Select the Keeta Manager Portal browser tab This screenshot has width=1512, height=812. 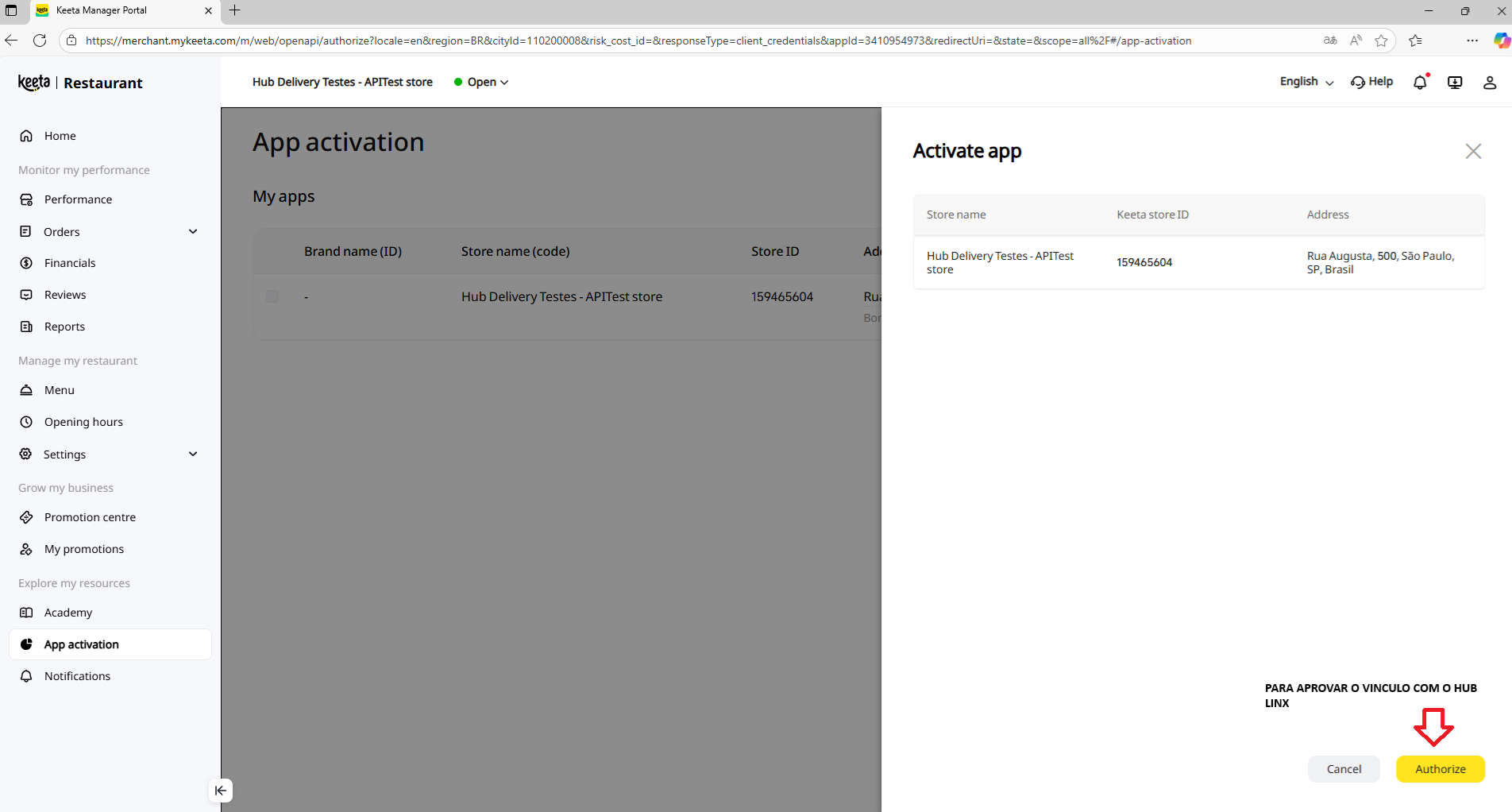(x=123, y=11)
